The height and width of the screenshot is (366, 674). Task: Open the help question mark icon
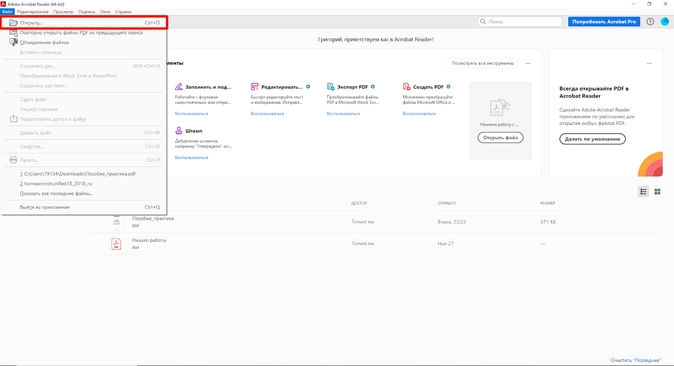tap(650, 22)
